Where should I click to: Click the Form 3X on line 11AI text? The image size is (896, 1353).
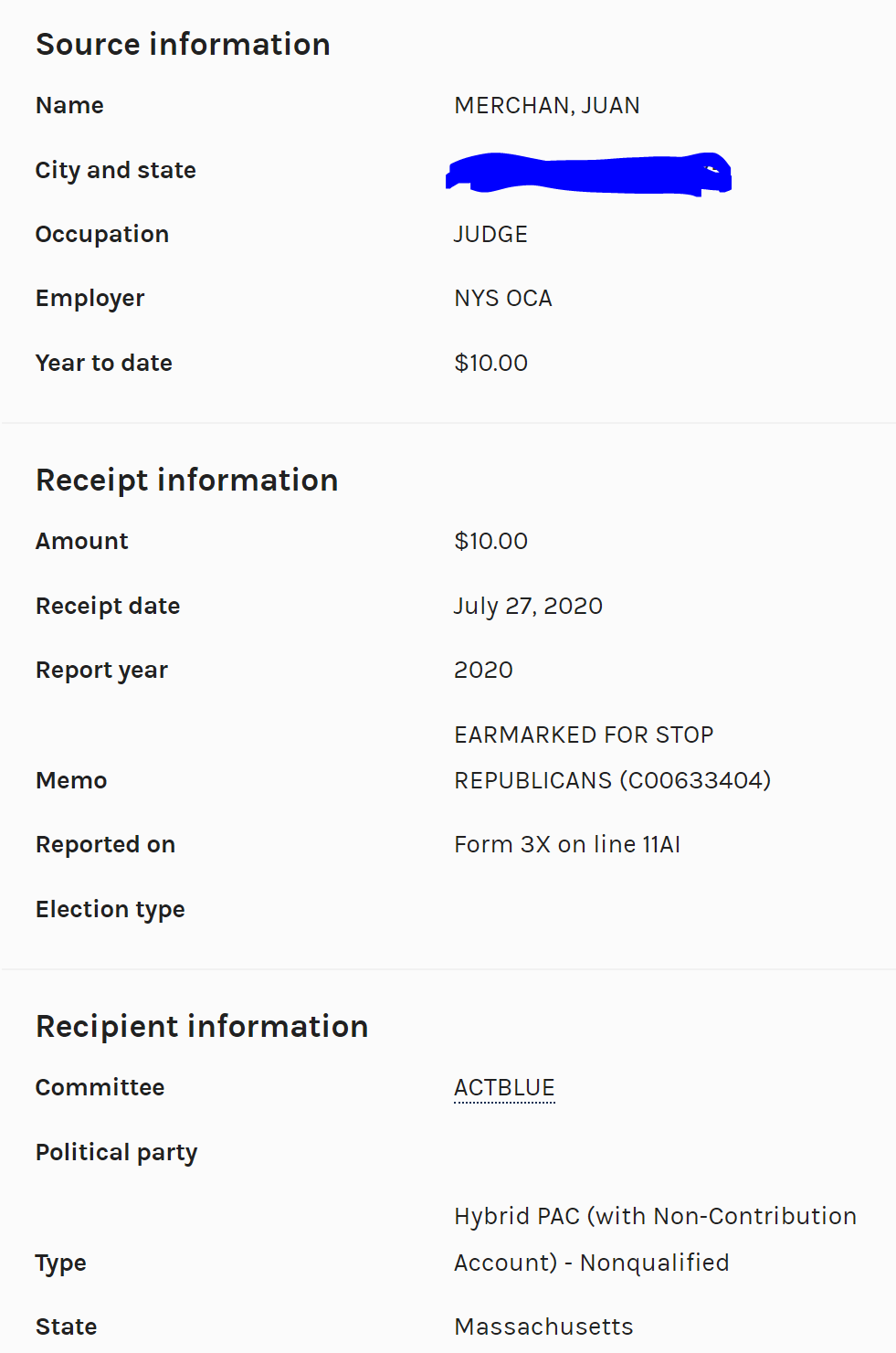tap(567, 845)
